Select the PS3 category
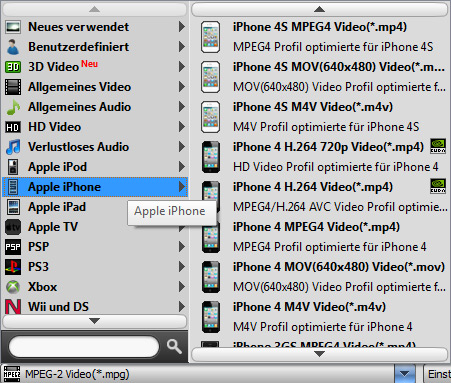Viewport: 451px width, 383px height. (x=95, y=267)
